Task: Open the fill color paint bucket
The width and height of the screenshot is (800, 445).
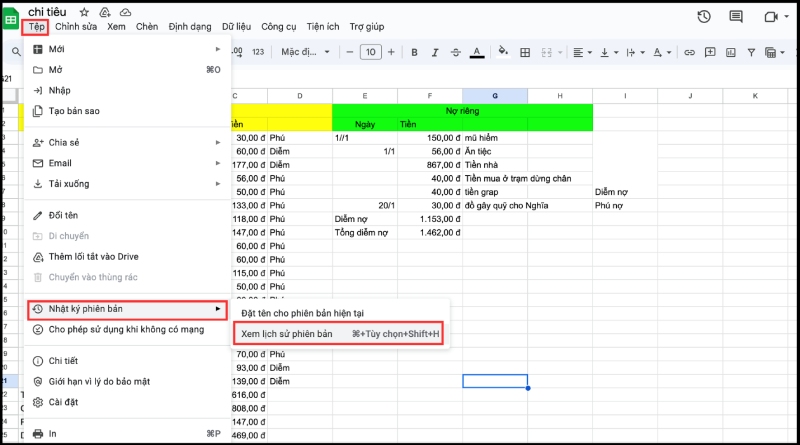Action: 502,52
